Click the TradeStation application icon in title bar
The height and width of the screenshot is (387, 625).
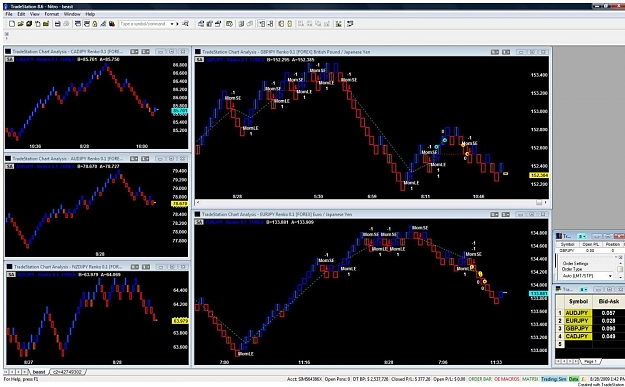[x=6, y=6]
